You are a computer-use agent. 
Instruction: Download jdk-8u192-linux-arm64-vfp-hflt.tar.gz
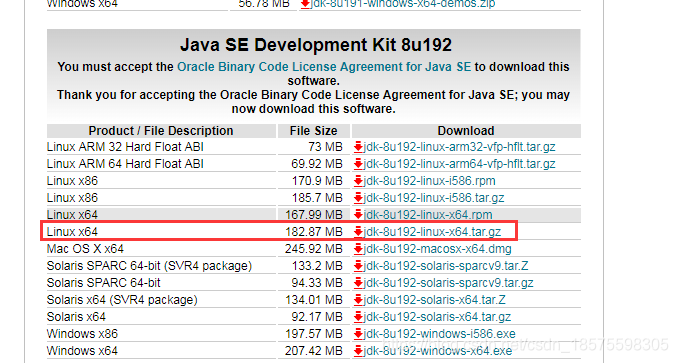(459, 164)
